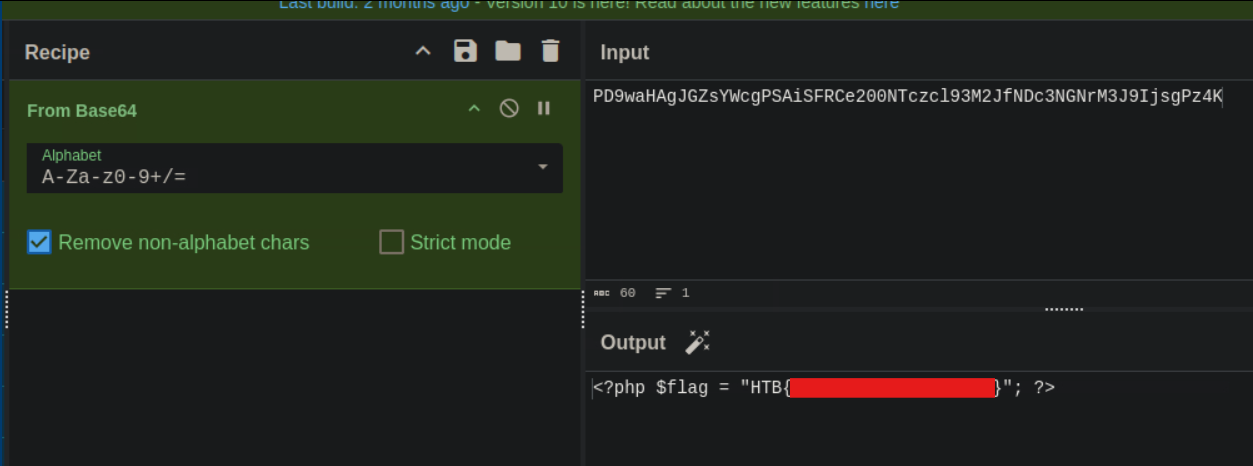Set a breakpoint on From Base64
Viewport: 1253px width, 466px height.
tap(544, 109)
